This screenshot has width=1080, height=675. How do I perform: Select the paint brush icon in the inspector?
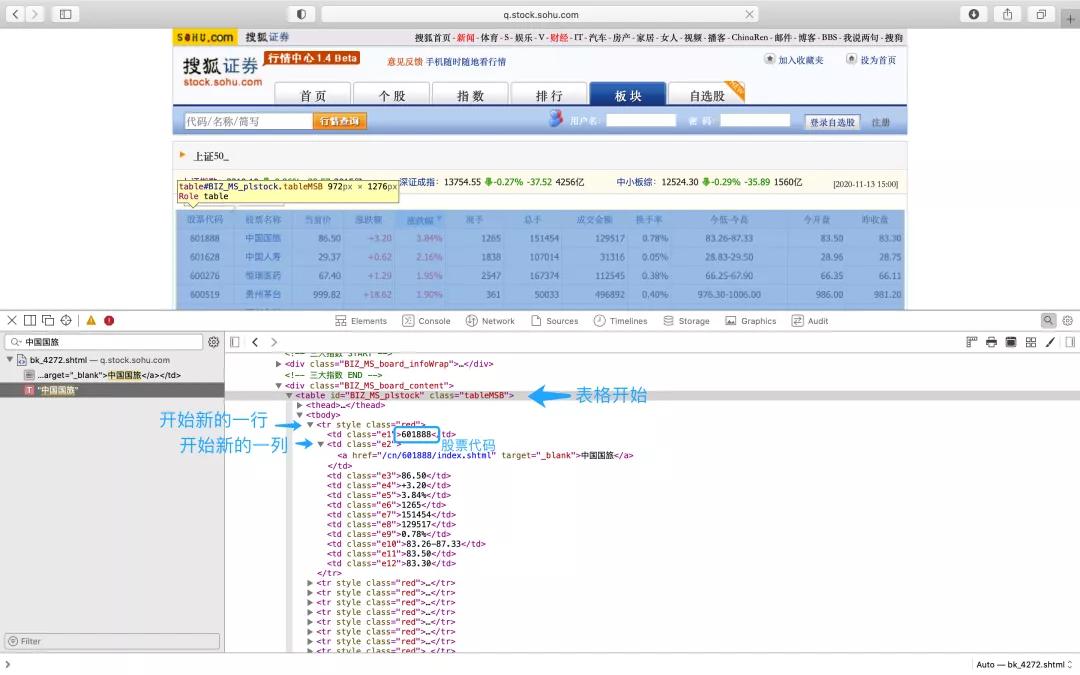point(1049,342)
